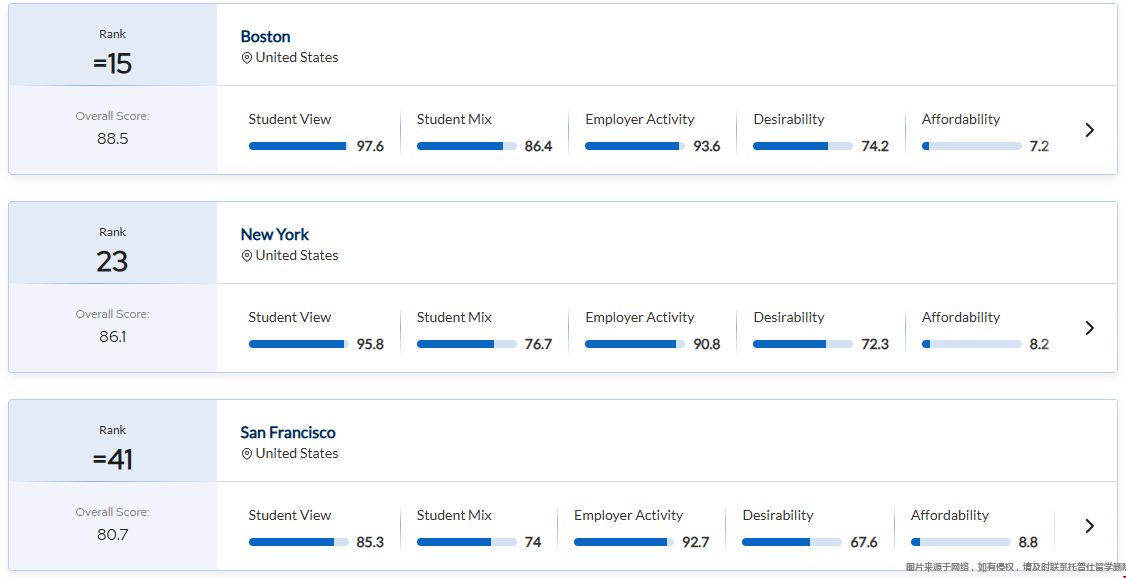Click the location pin icon under Boston
The width and height of the screenshot is (1126, 578).
pyautogui.click(x=247, y=58)
